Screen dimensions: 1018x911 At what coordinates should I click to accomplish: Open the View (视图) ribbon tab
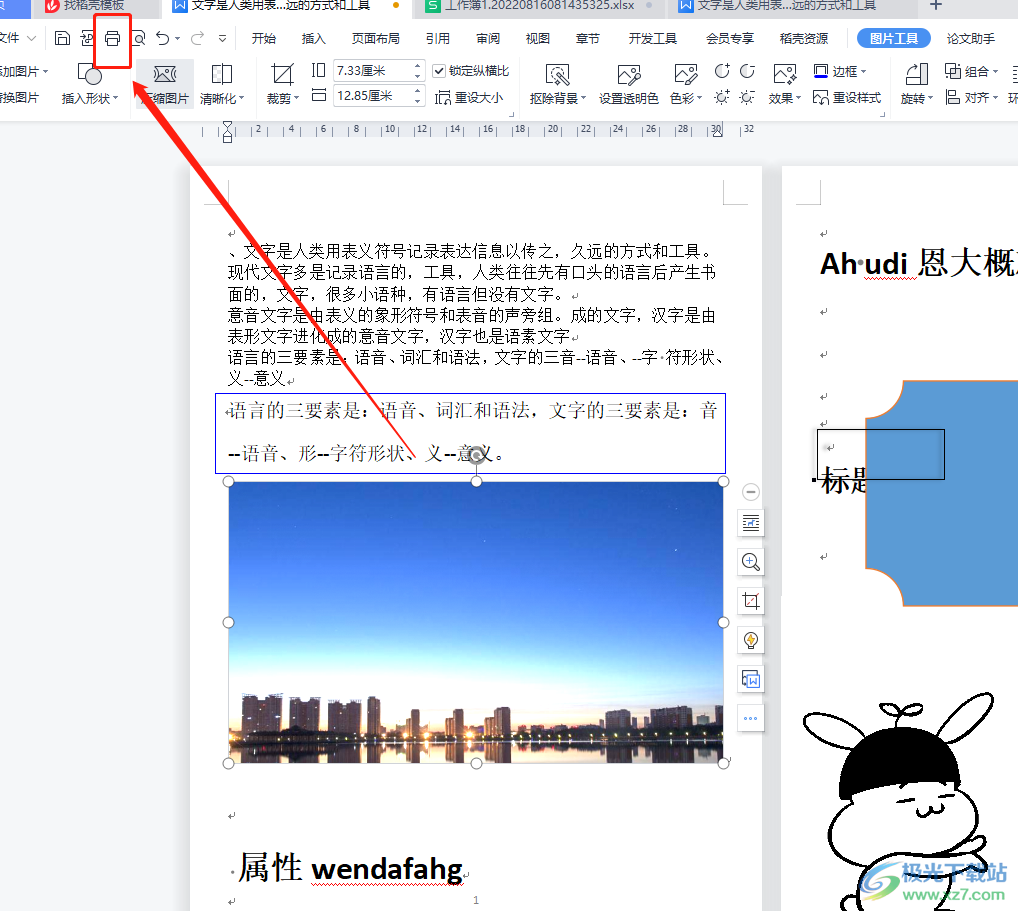tap(538, 38)
